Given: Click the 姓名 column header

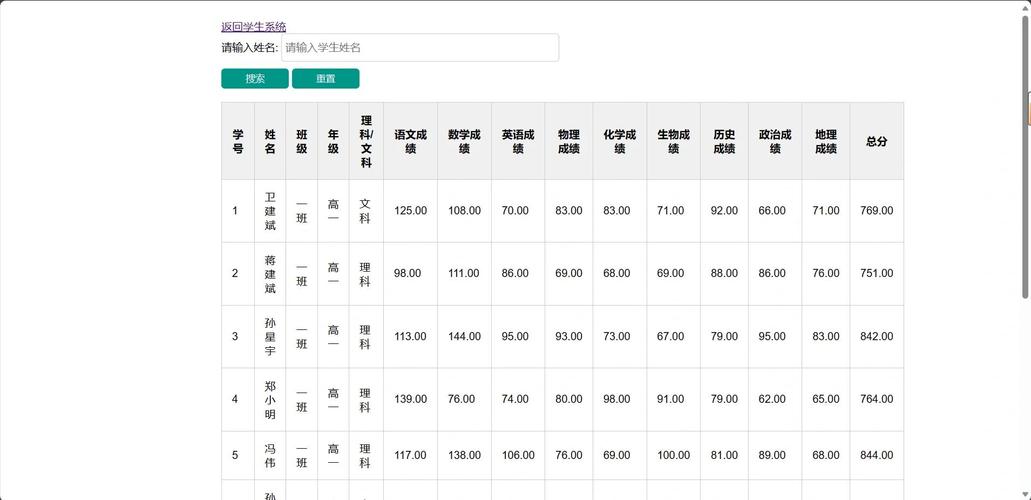Looking at the screenshot, I should 270,141.
